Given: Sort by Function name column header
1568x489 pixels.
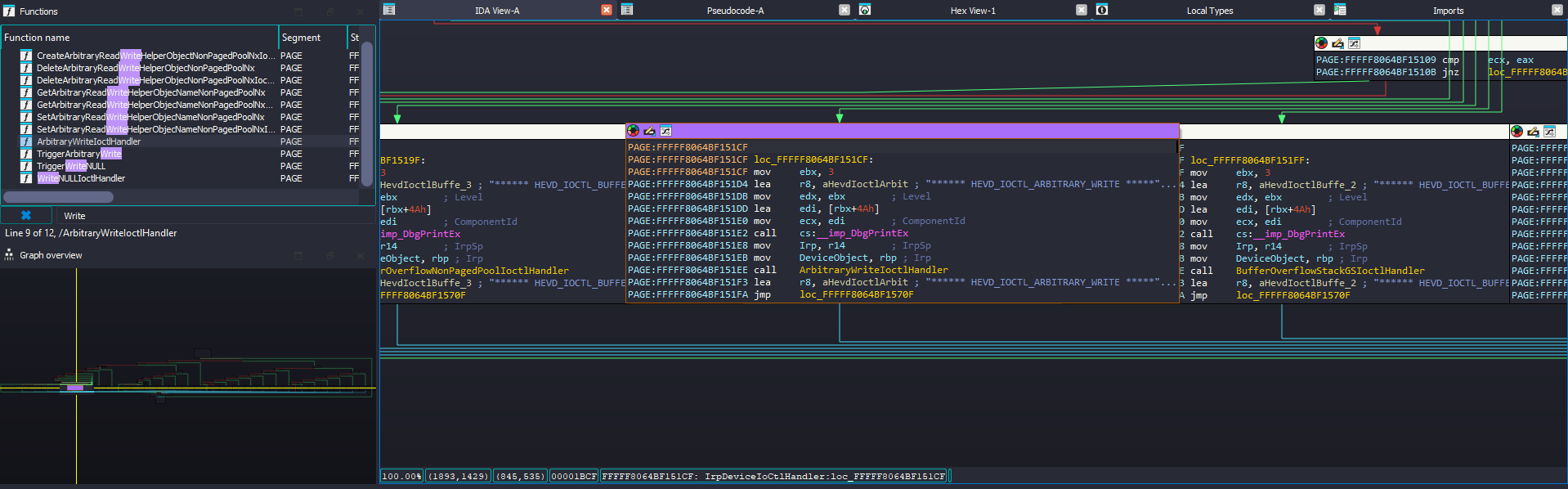Looking at the screenshot, I should (139, 38).
